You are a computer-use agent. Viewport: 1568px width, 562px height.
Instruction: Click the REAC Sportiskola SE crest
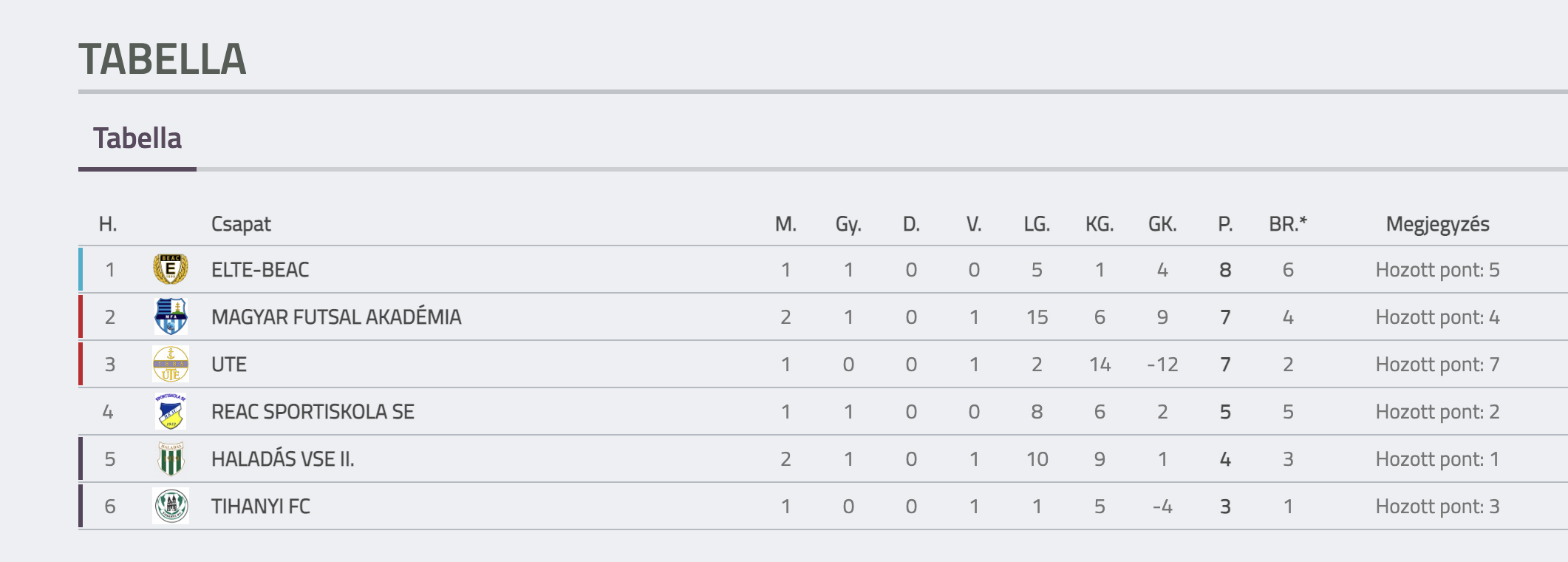(171, 411)
